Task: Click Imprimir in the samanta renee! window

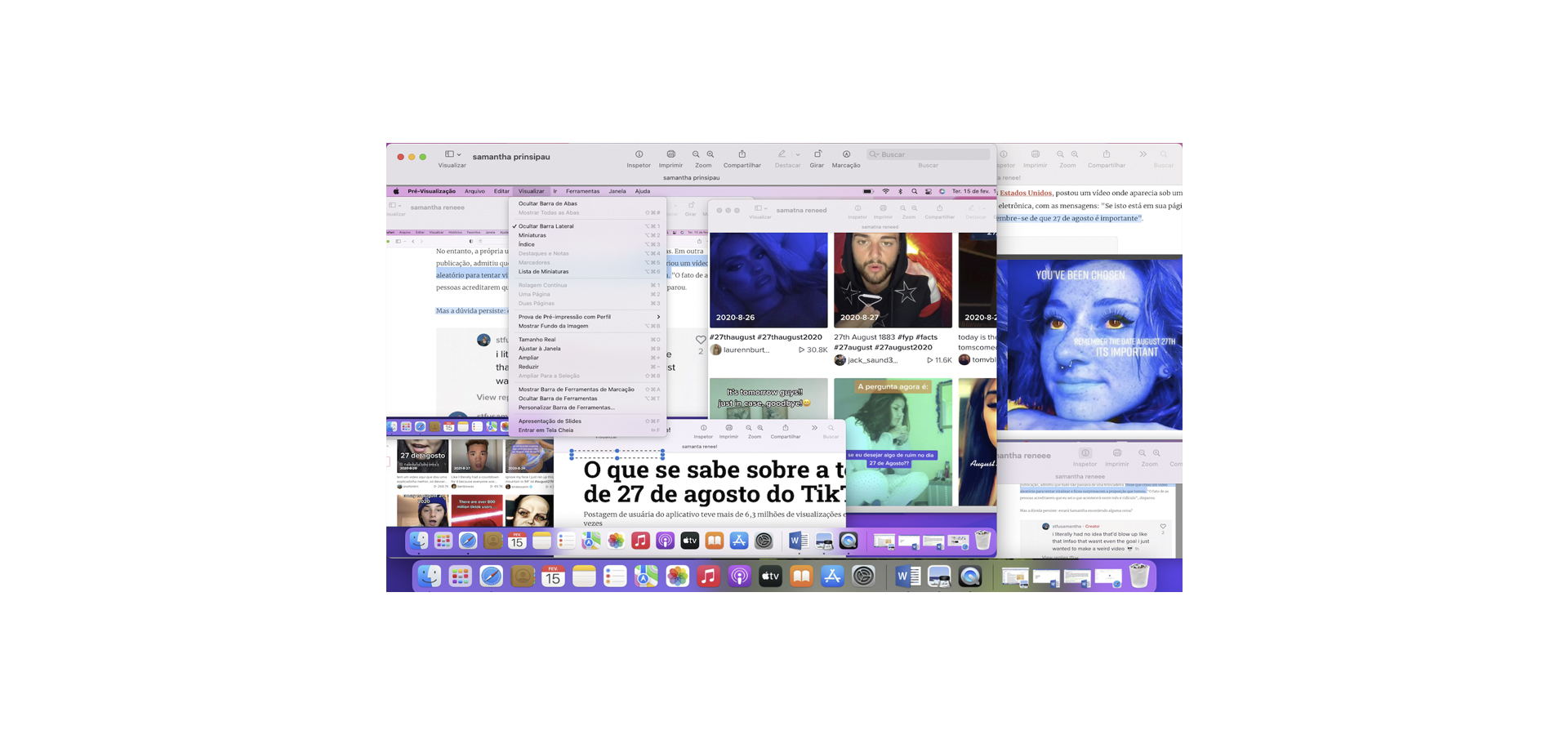Action: coord(728,428)
